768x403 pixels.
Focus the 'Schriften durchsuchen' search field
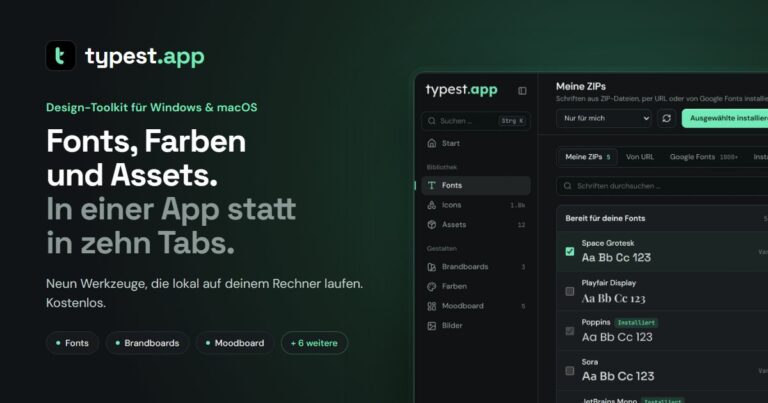tap(662, 186)
